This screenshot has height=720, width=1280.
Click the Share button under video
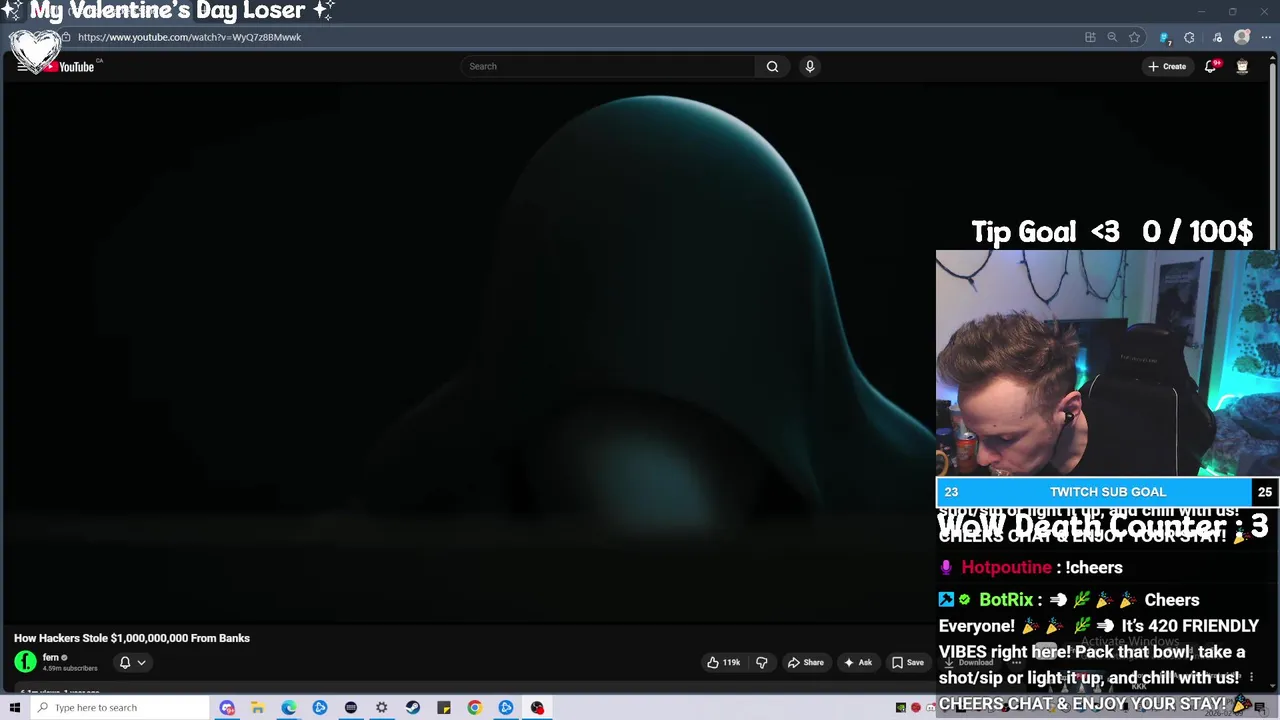pos(806,662)
